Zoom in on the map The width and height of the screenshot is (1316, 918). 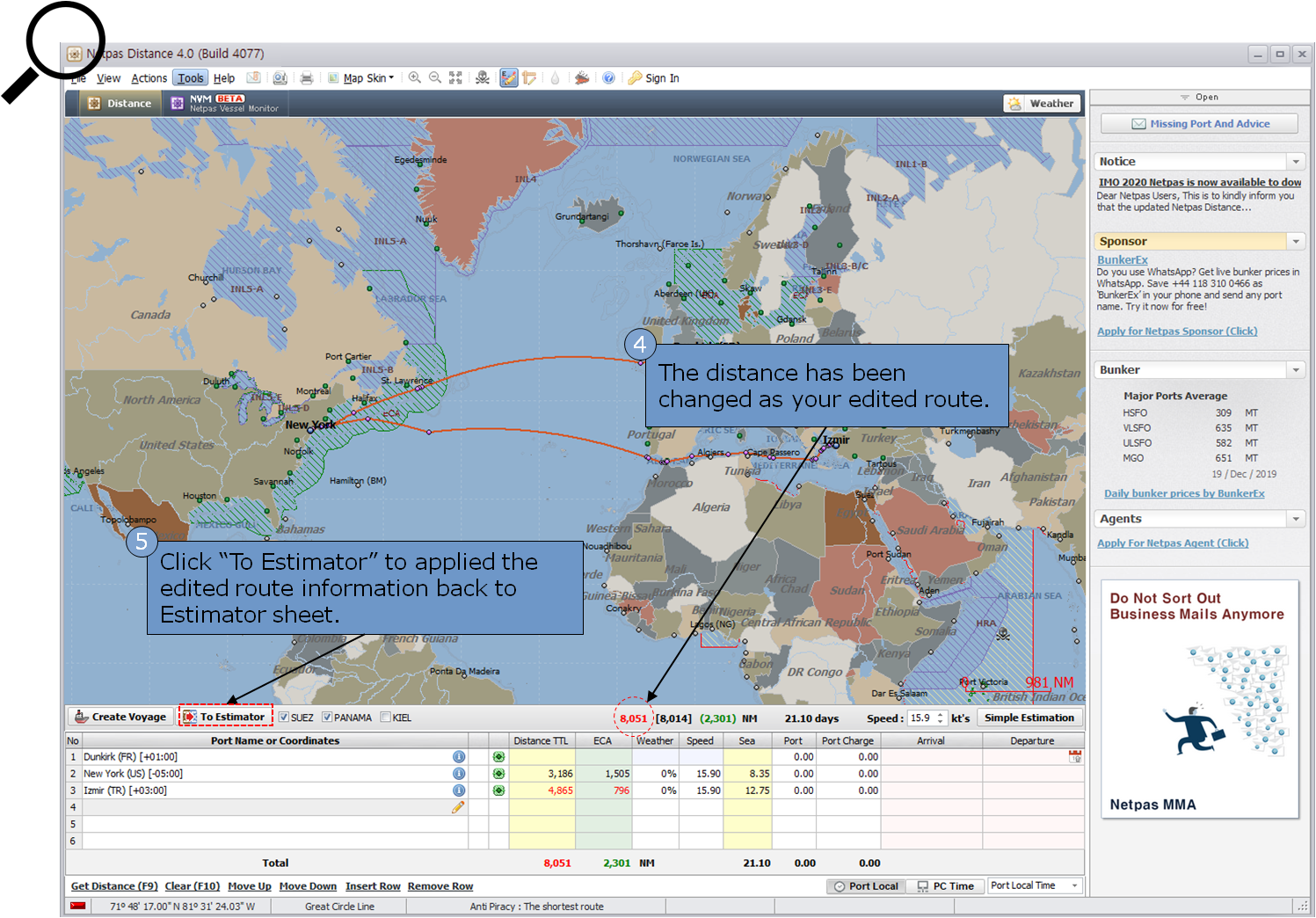click(x=415, y=78)
